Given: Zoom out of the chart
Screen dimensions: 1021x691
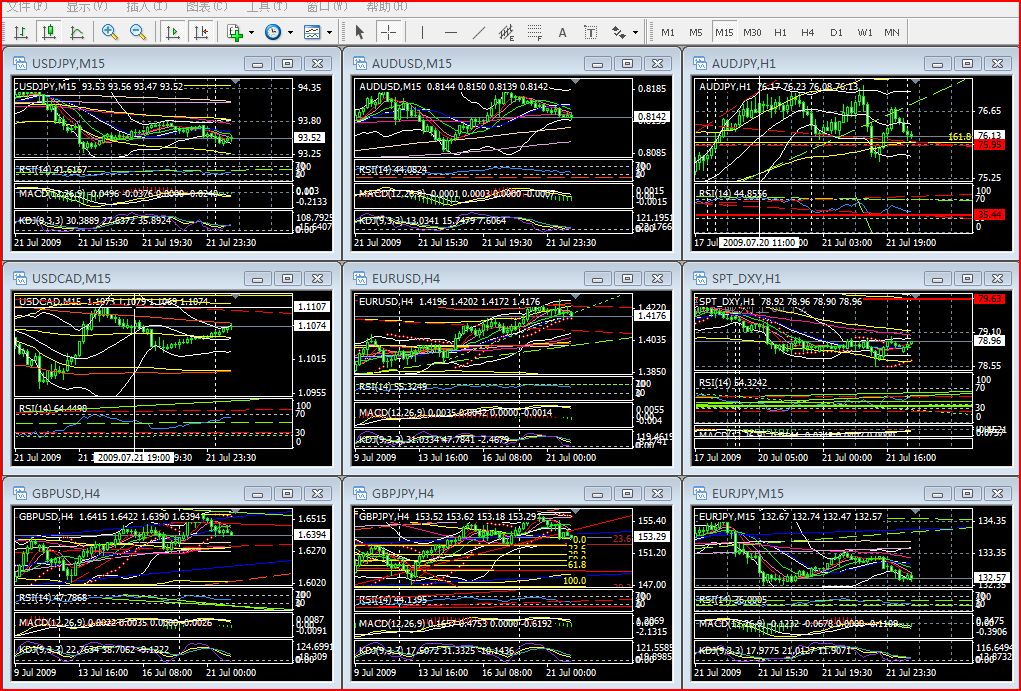Looking at the screenshot, I should [x=138, y=32].
